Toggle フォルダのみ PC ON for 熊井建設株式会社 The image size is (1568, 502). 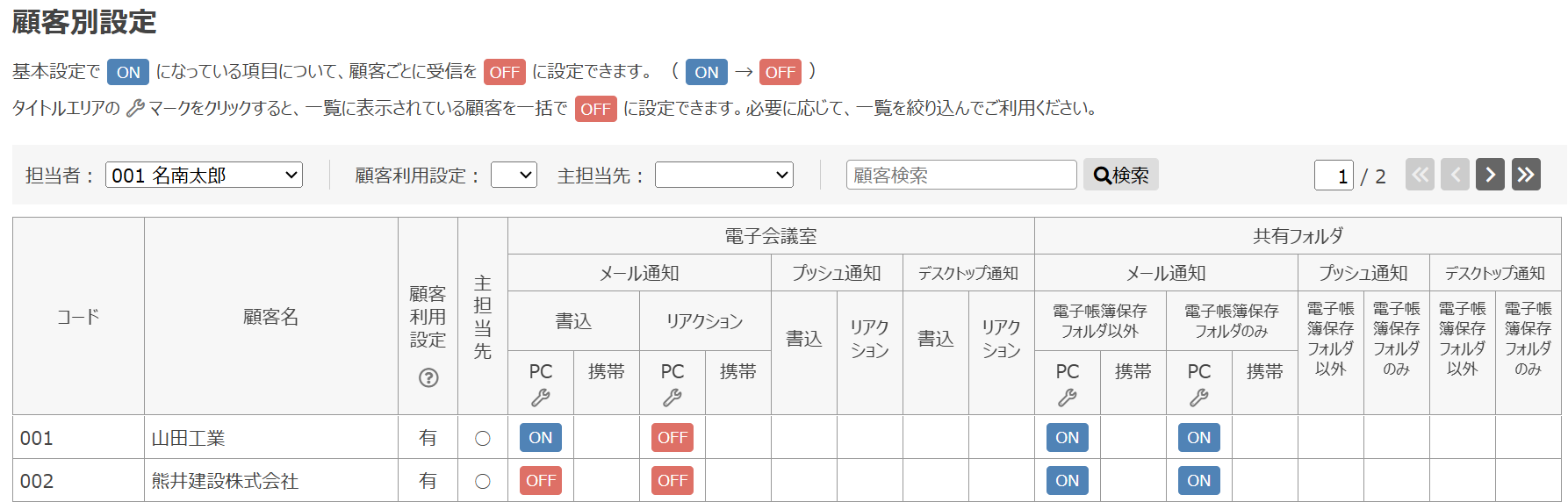[1199, 480]
